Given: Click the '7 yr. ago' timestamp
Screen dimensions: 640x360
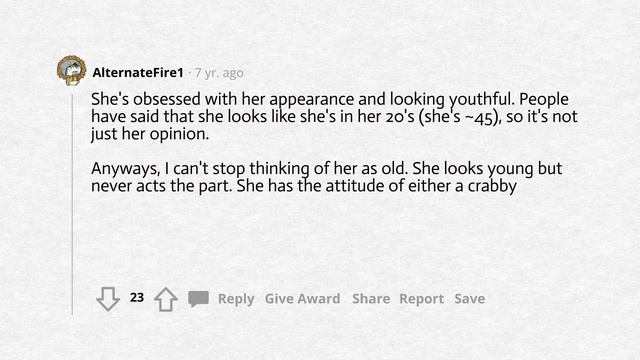Looking at the screenshot, I should (x=219, y=73).
